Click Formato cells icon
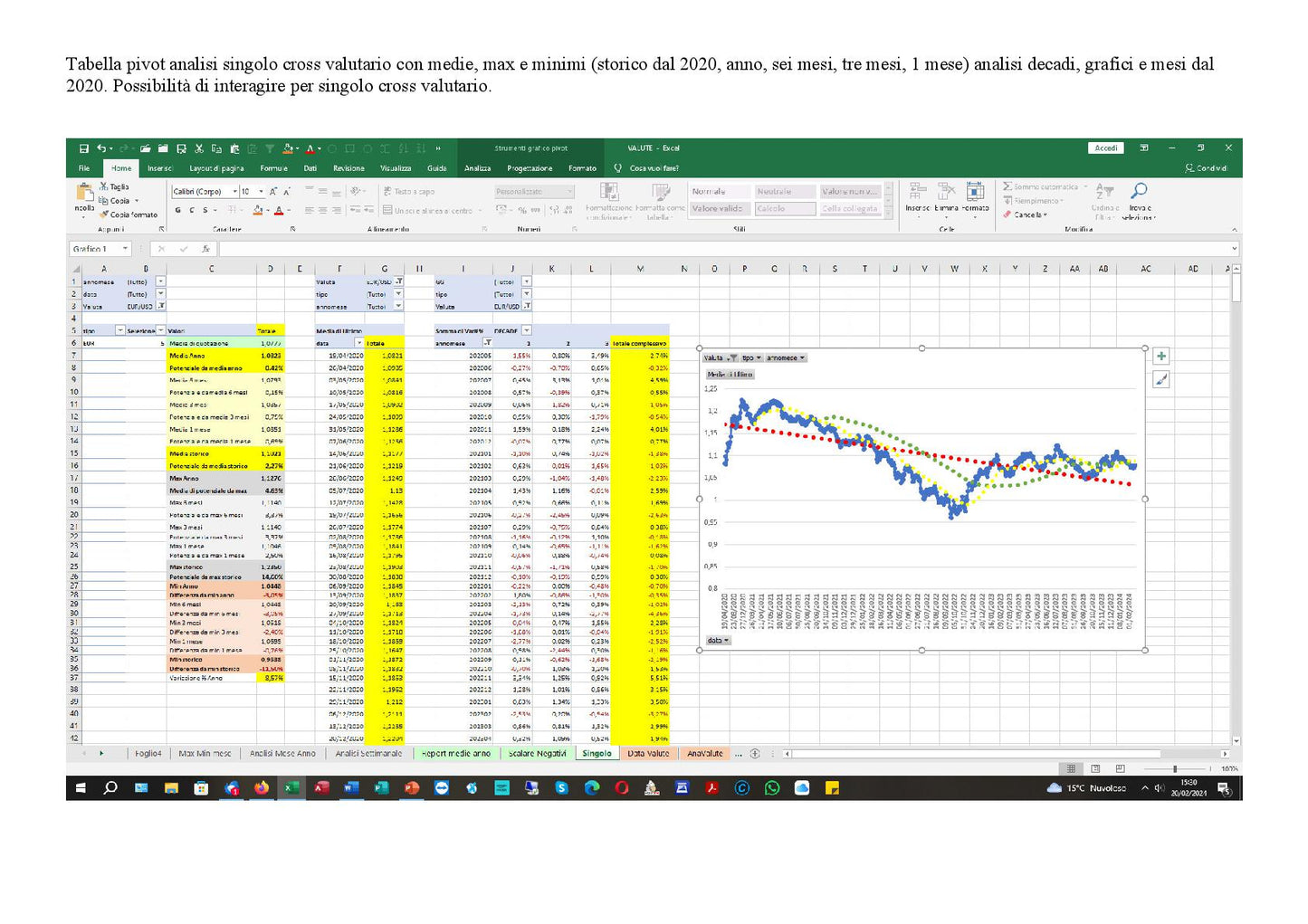 pyautogui.click(x=975, y=190)
